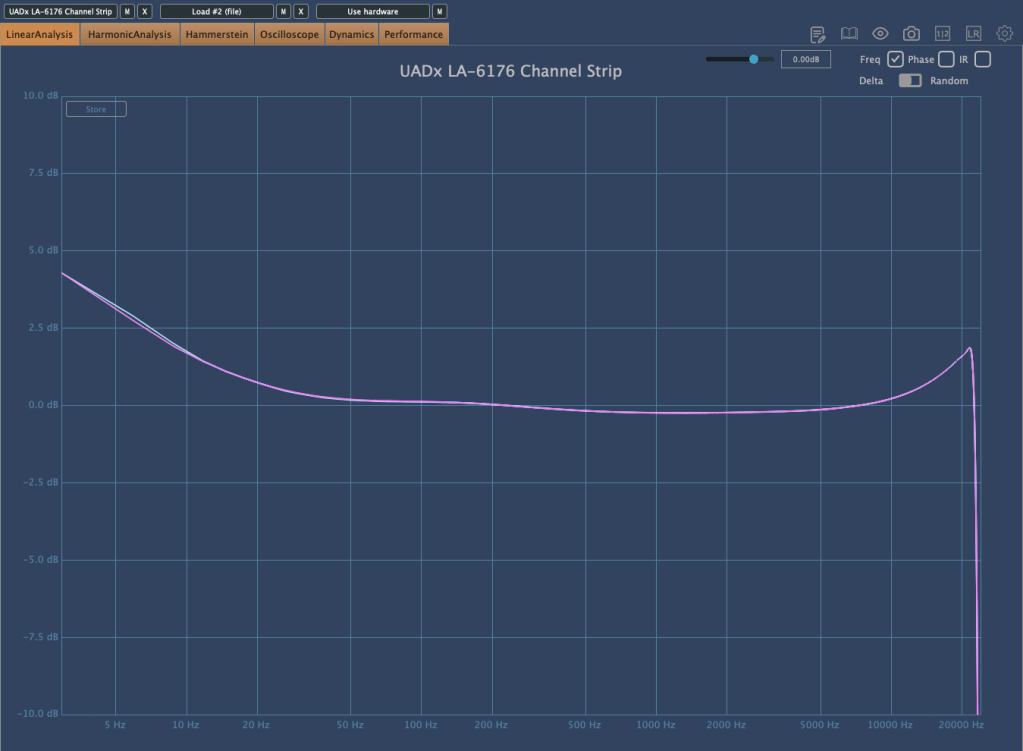1023x751 pixels.
Task: Click the LR stereo channel icon
Action: [973, 34]
